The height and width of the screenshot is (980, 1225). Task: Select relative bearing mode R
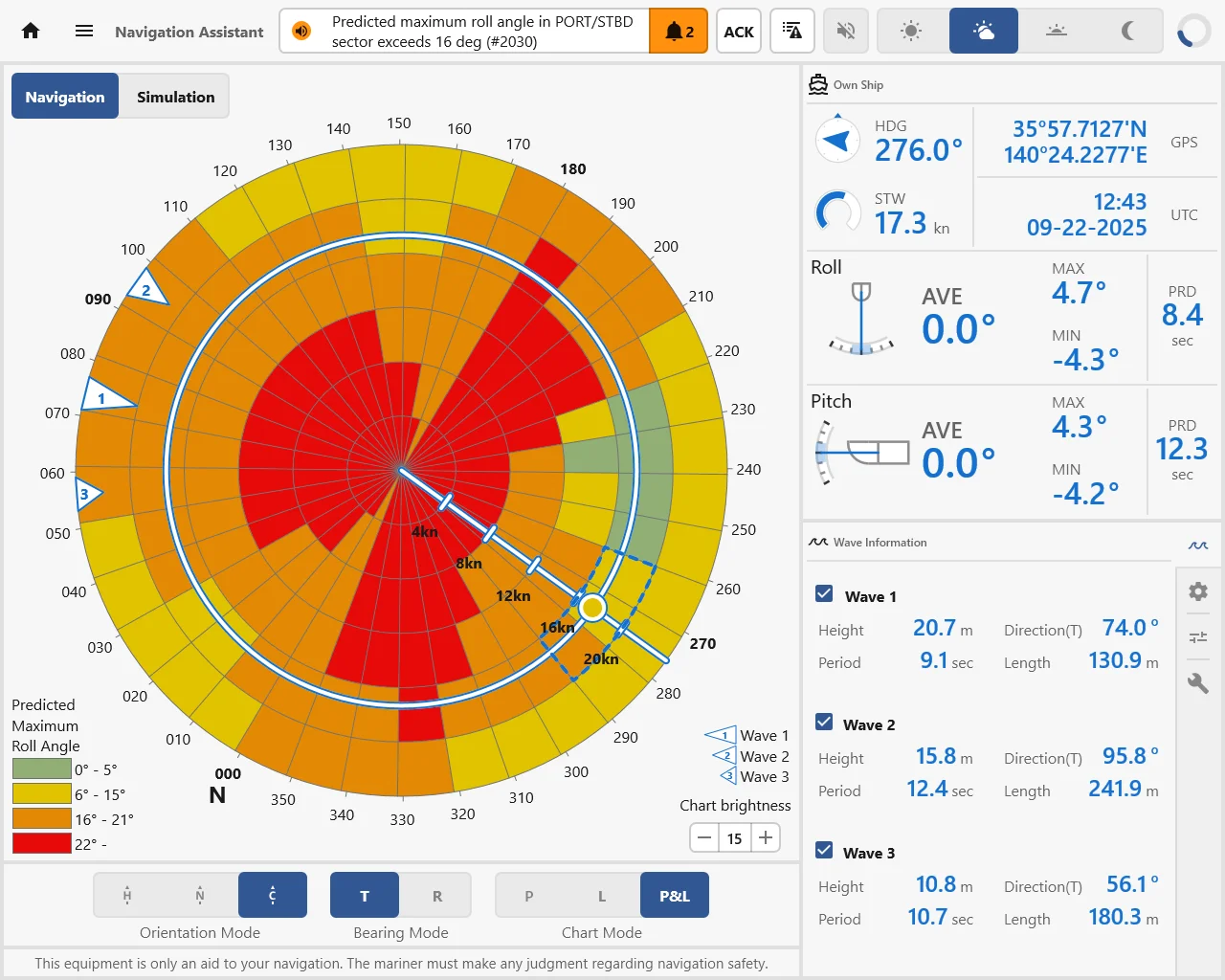[437, 896]
